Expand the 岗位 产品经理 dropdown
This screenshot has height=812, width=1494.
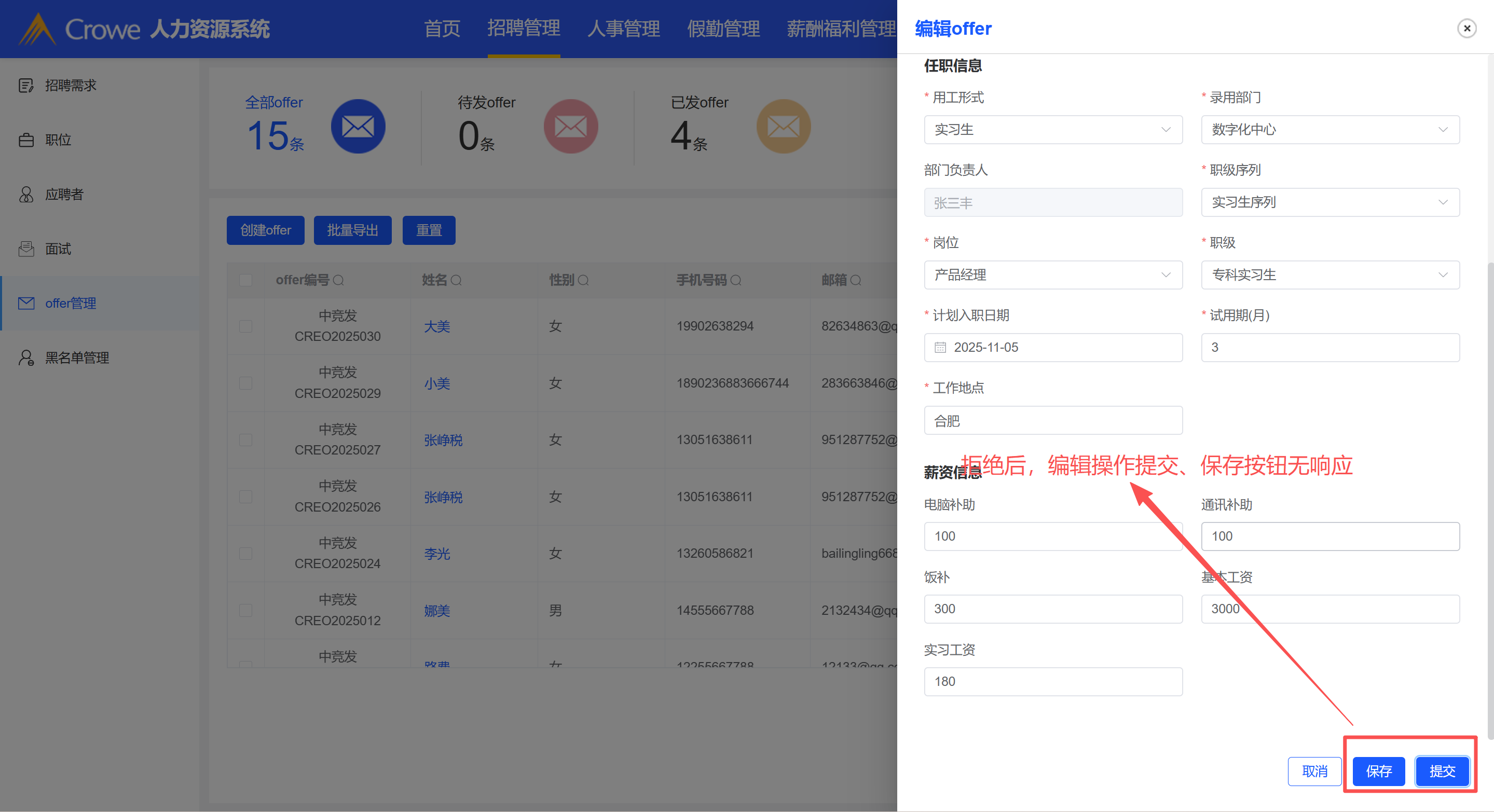tap(1052, 275)
